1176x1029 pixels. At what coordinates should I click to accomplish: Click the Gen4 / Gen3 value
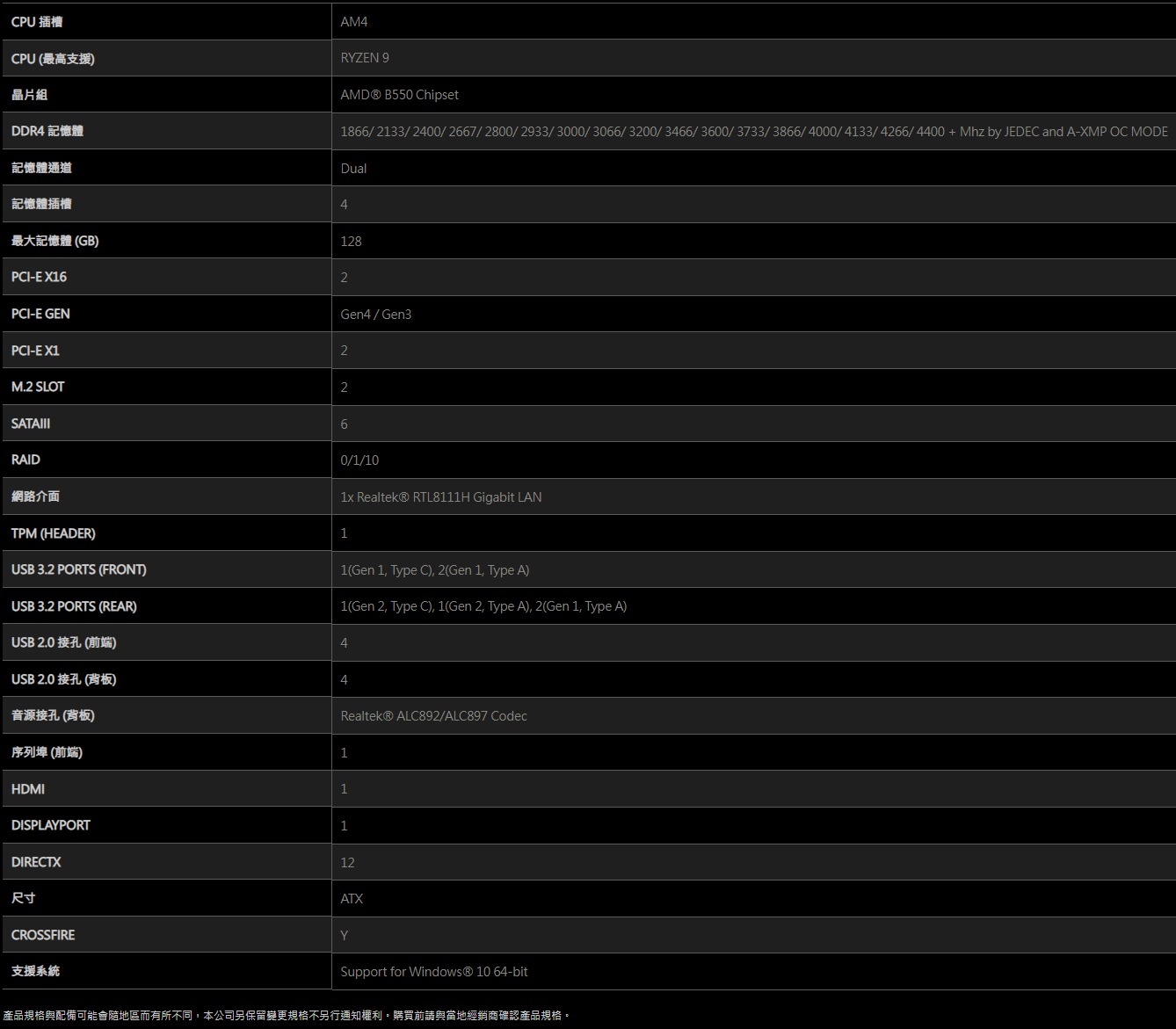point(375,315)
